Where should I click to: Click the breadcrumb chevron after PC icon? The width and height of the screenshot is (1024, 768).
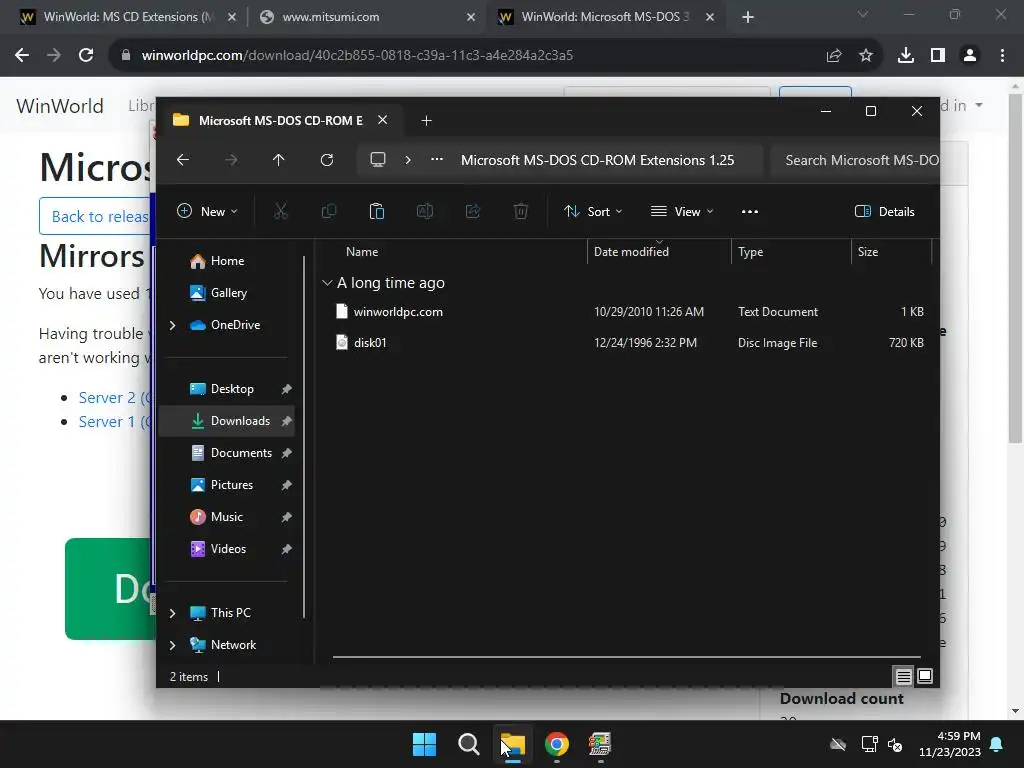coord(408,160)
